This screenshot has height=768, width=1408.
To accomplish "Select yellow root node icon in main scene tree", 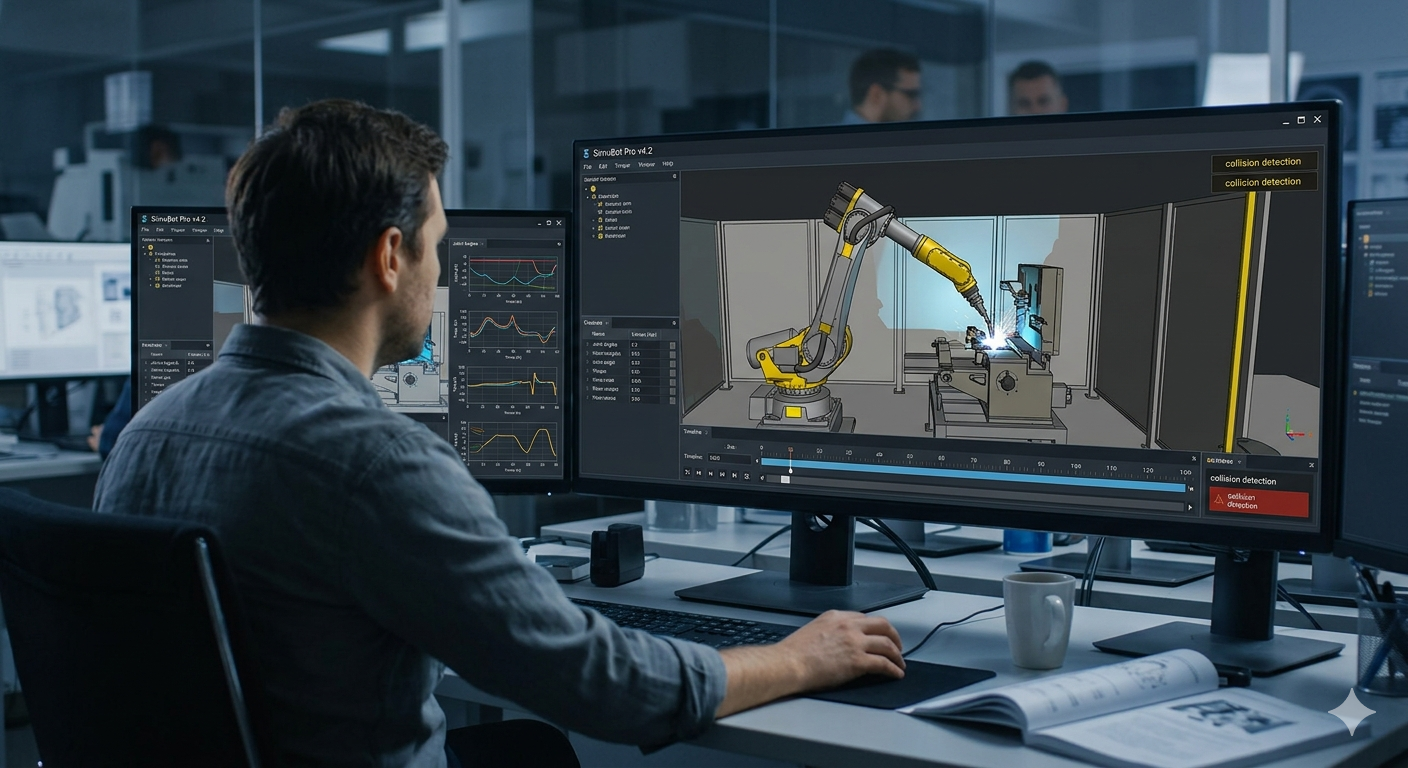I will click(x=593, y=189).
